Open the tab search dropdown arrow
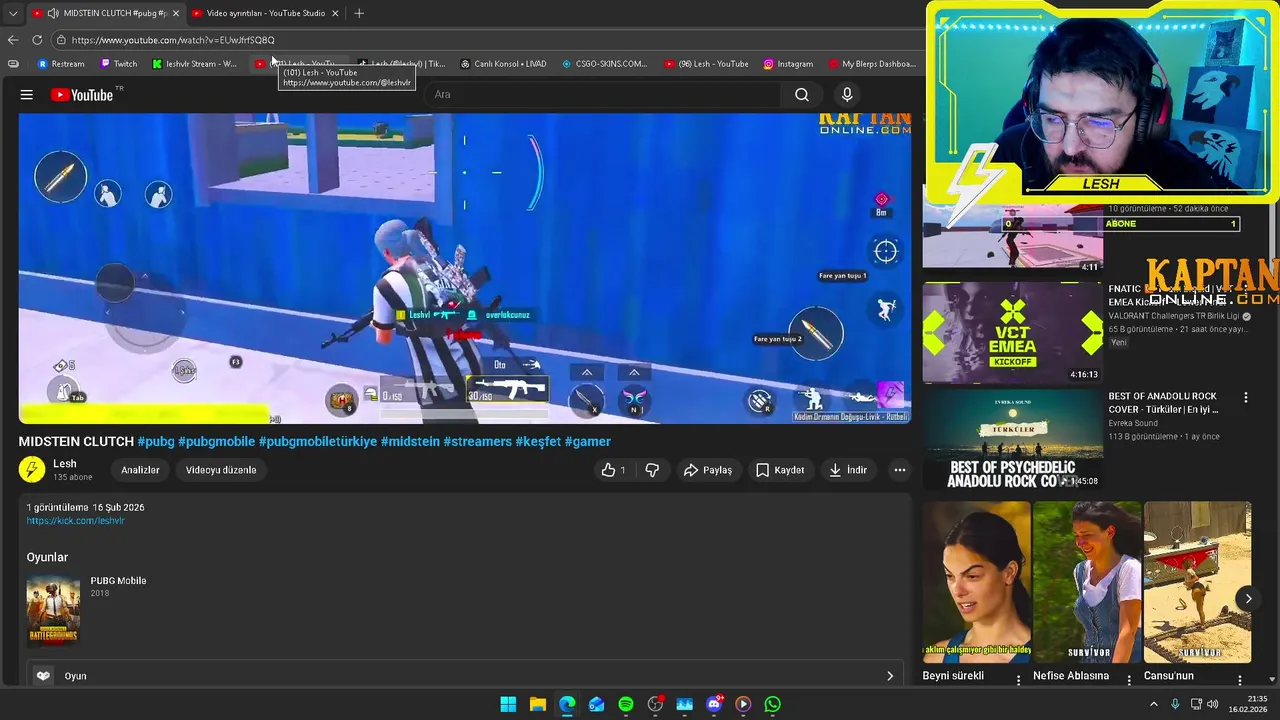The image size is (1280, 720). [13, 13]
